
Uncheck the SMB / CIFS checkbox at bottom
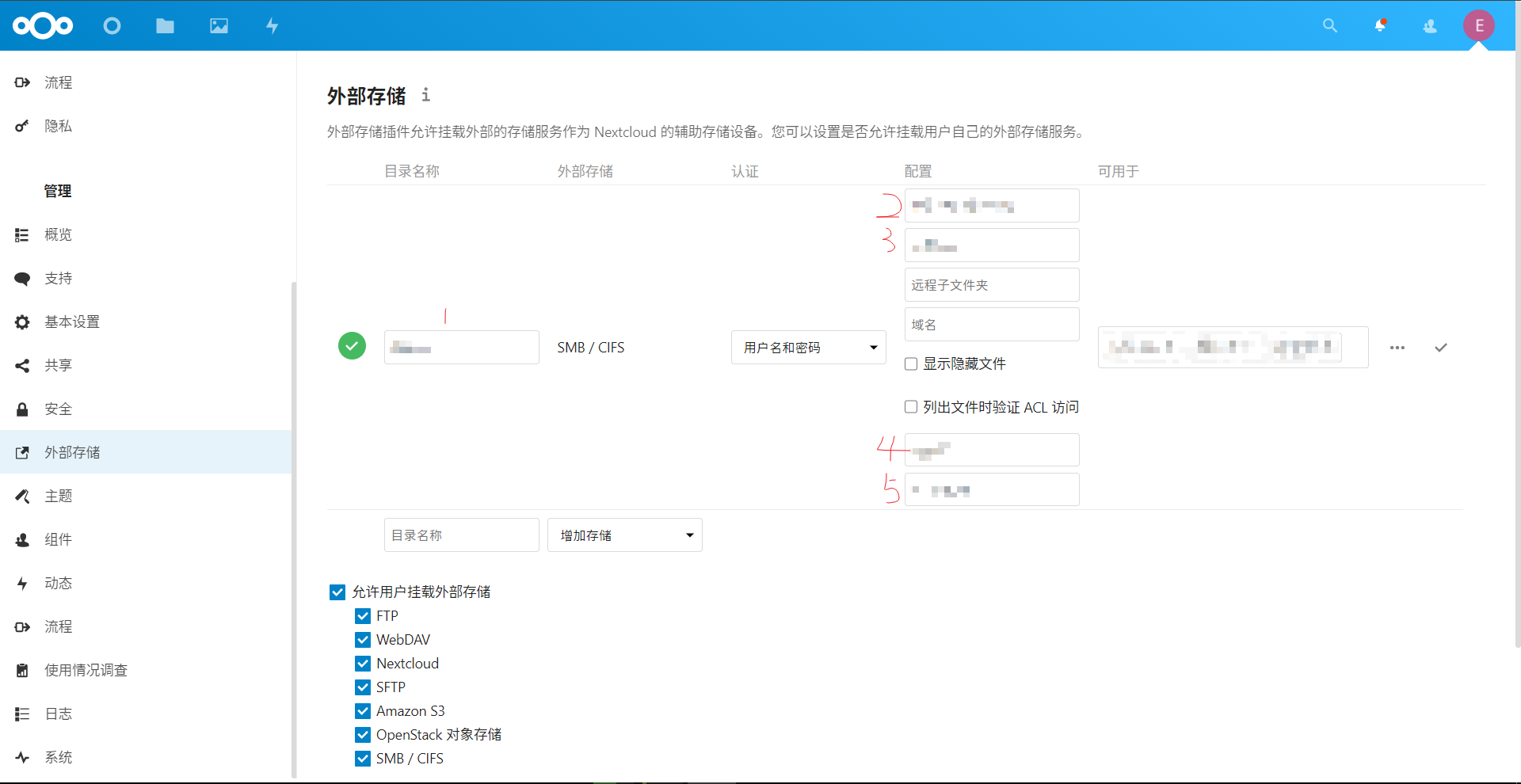pos(363,759)
